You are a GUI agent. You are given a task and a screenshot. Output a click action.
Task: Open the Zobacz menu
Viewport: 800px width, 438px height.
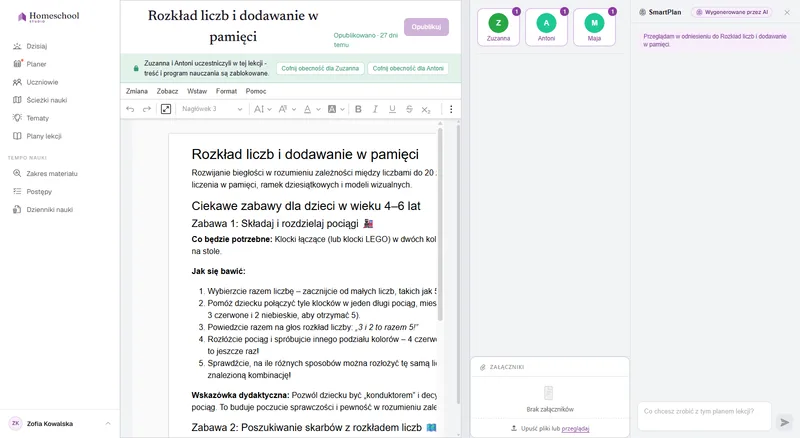[x=167, y=91]
